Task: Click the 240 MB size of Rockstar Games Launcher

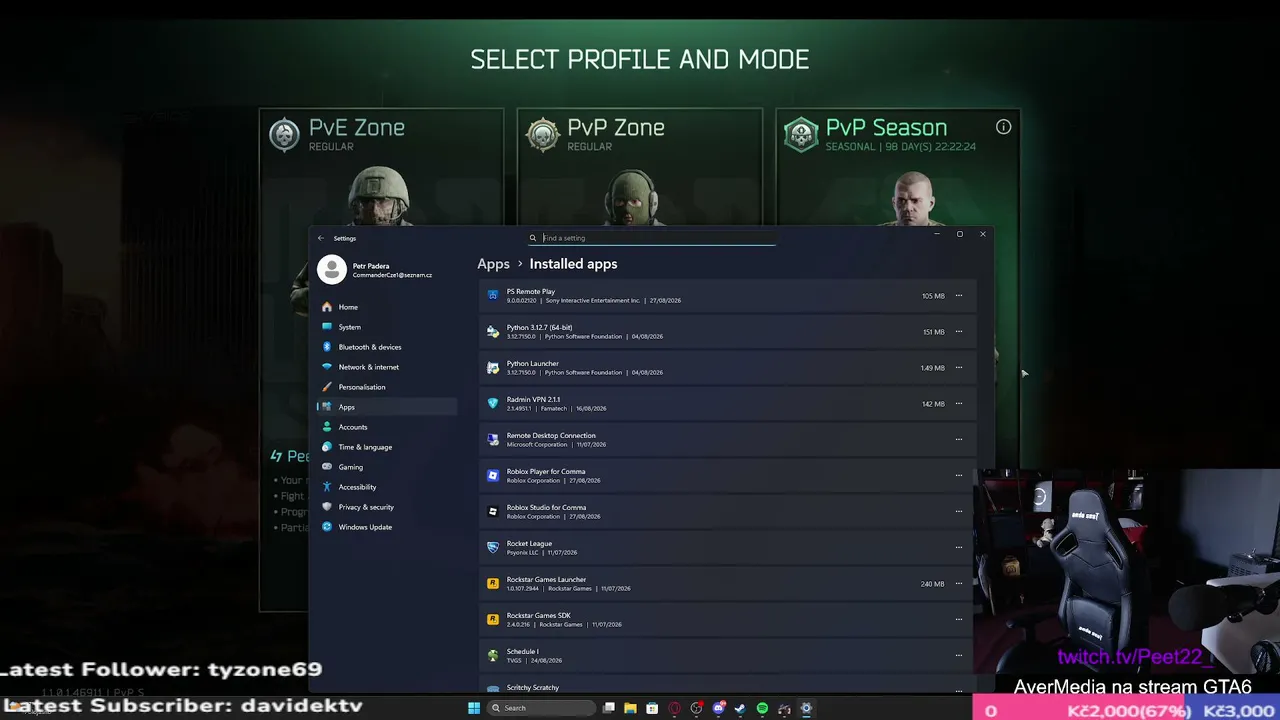Action: coord(932,584)
